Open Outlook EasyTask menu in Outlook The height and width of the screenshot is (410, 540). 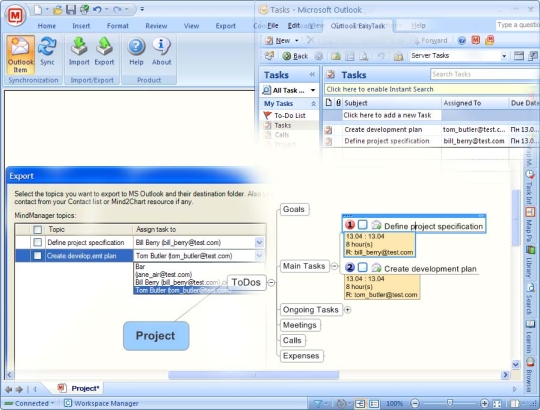pos(357,26)
